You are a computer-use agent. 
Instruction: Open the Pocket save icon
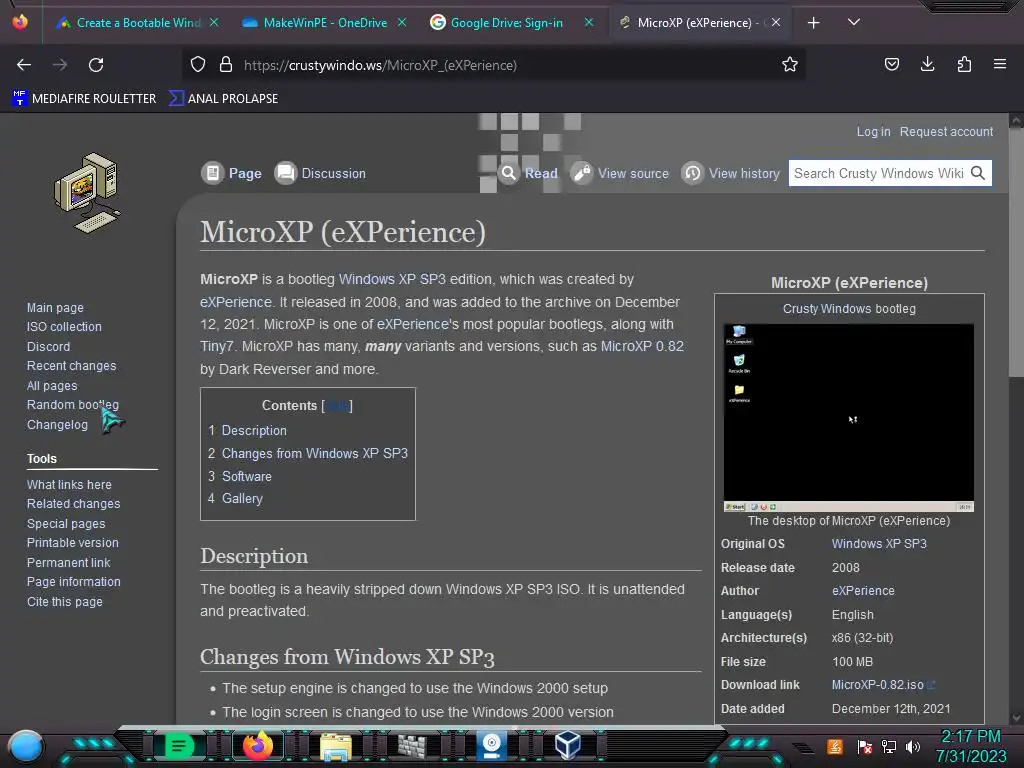coord(891,64)
